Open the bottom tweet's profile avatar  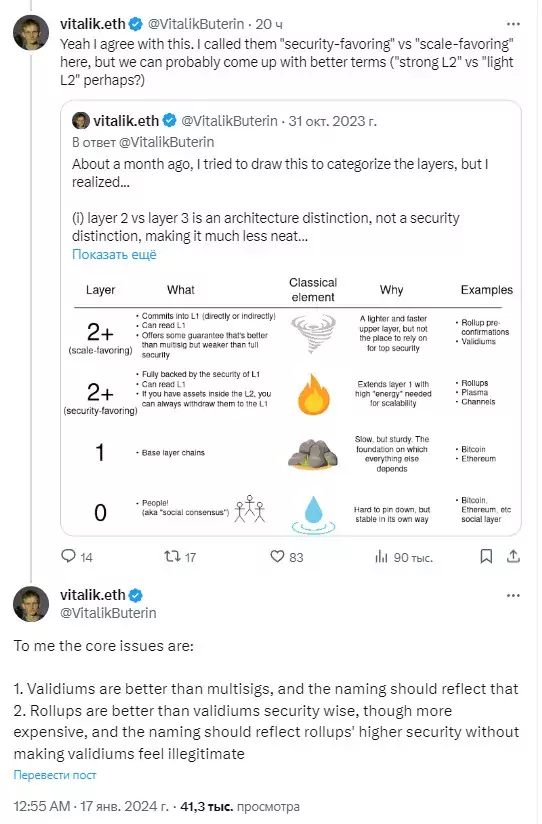click(30, 603)
